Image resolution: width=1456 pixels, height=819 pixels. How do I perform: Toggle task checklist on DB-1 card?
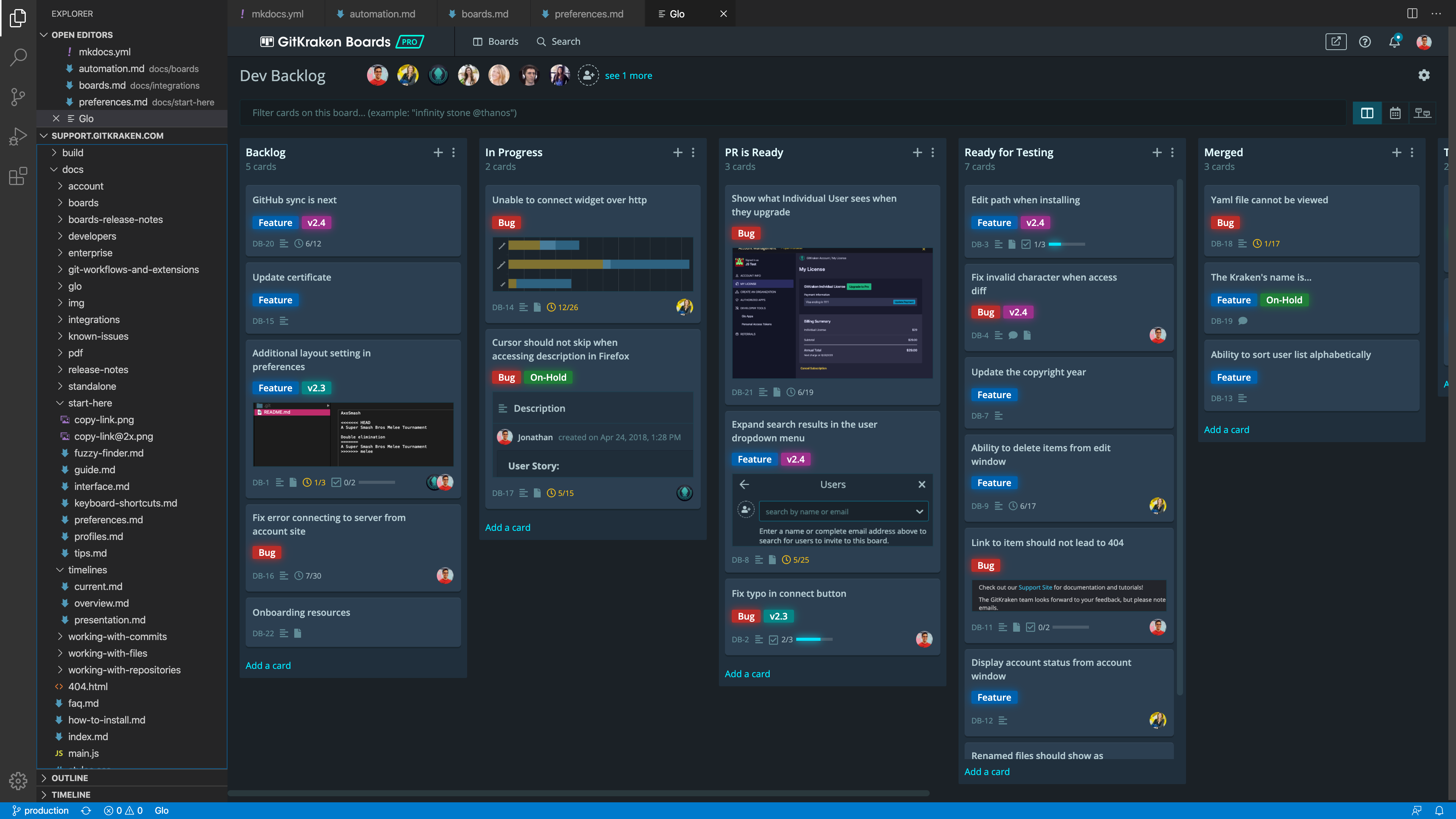[336, 482]
